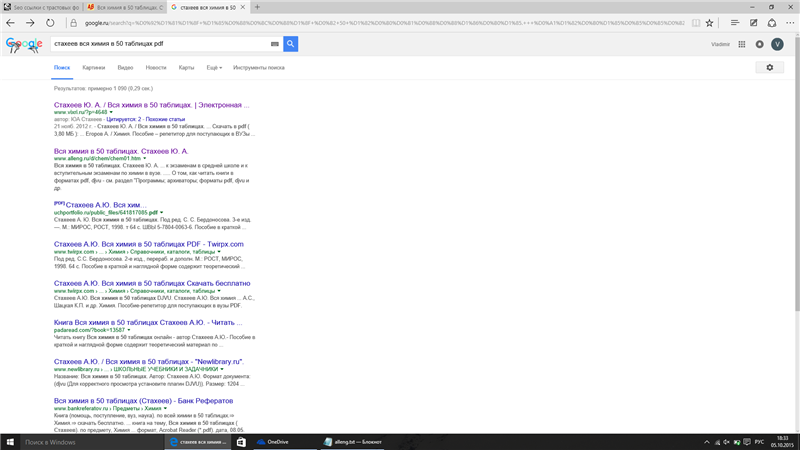Expand dropdown arrow next to www.vixri.ru URL
Viewport: 800px width, 450px height.
point(111,112)
